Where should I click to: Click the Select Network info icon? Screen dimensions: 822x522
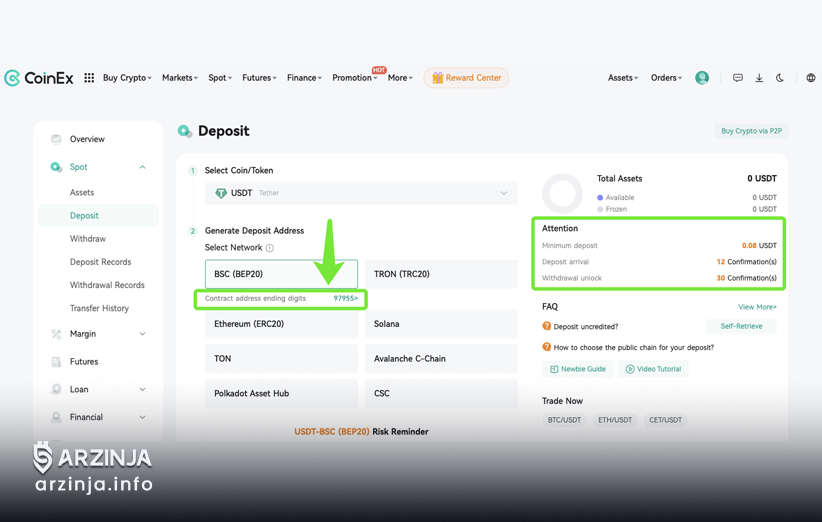pos(269,248)
